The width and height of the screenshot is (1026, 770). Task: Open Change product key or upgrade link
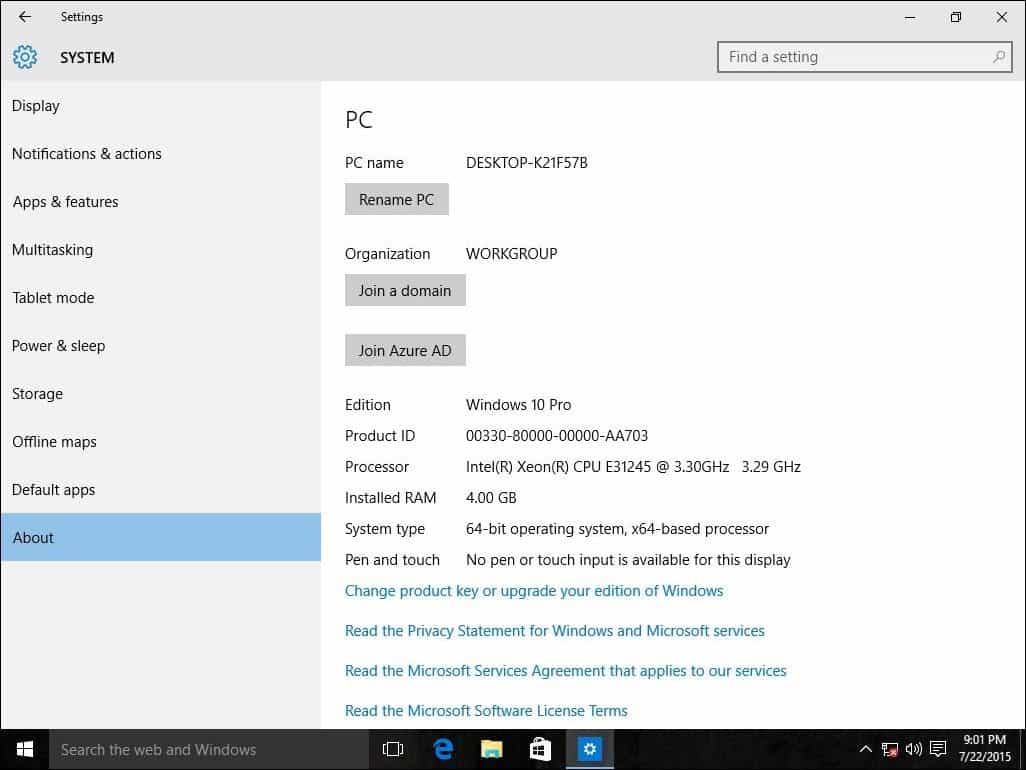(x=534, y=591)
